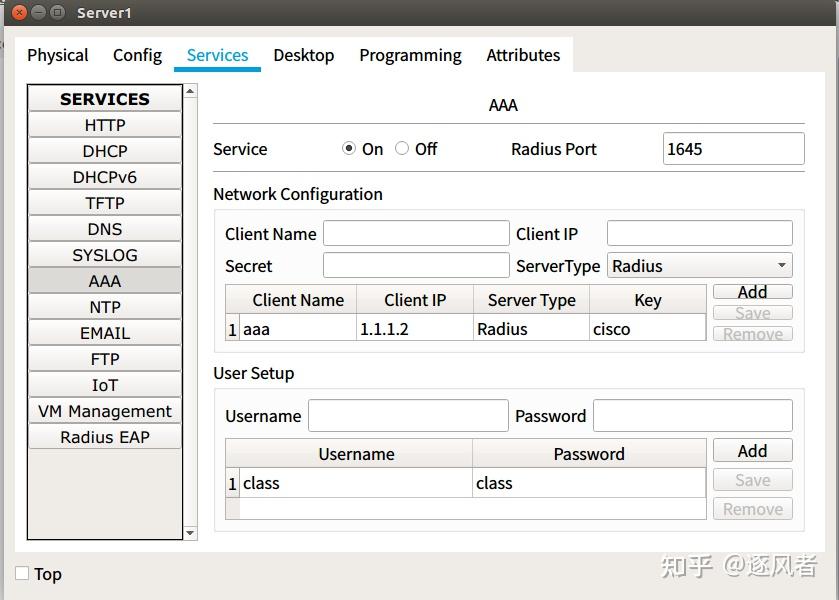Image resolution: width=839 pixels, height=600 pixels.
Task: Remove the selected network client
Action: click(752, 334)
